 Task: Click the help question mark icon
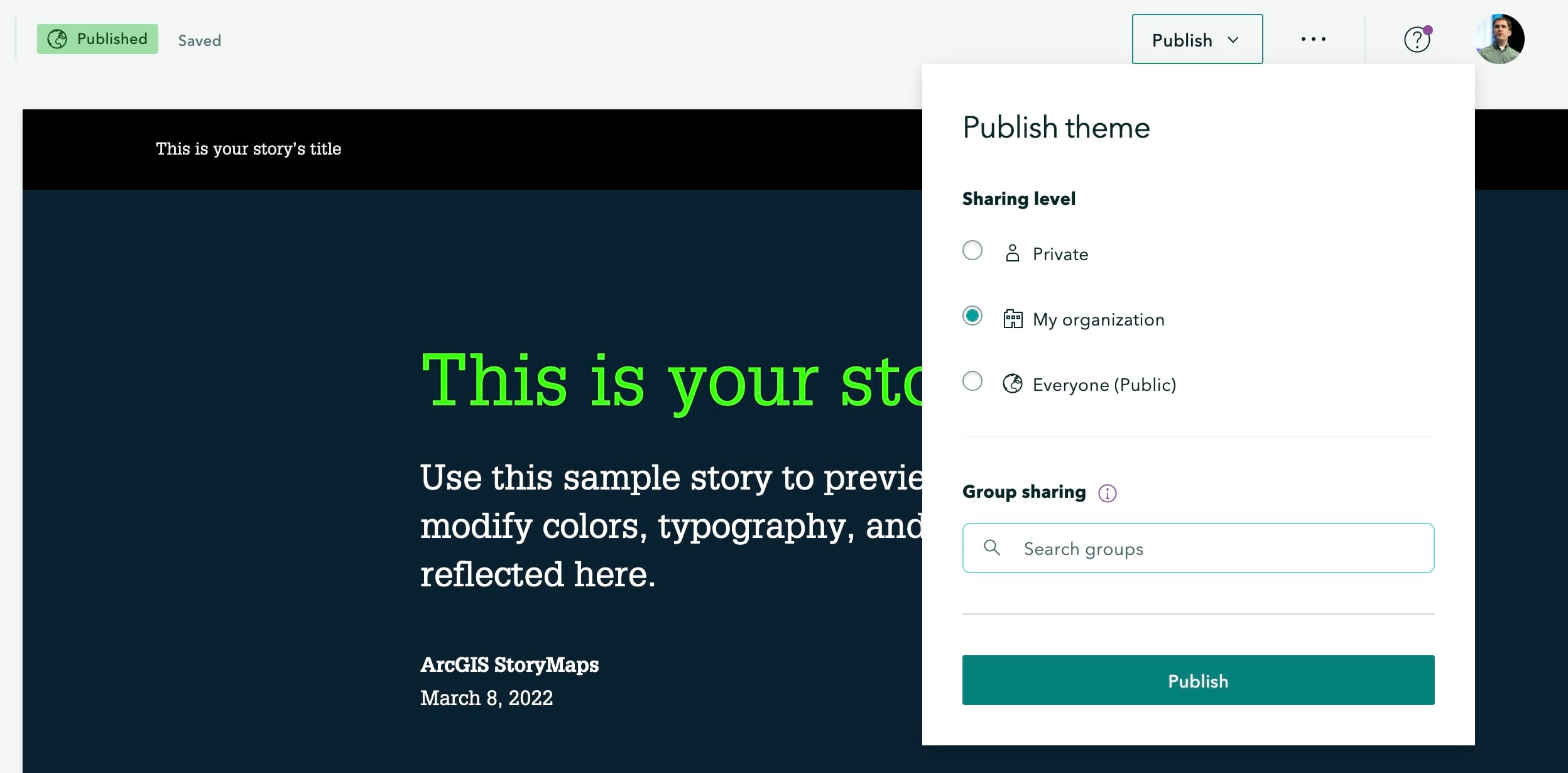(1418, 39)
